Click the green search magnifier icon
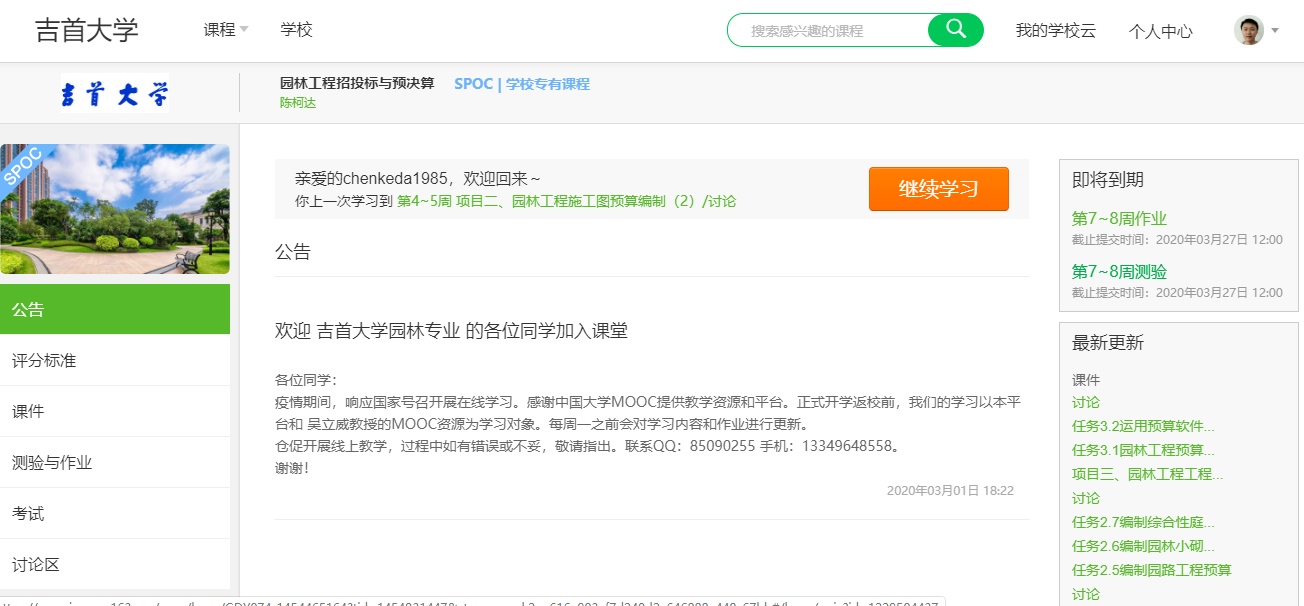The width and height of the screenshot is (1304, 606). tap(954, 30)
